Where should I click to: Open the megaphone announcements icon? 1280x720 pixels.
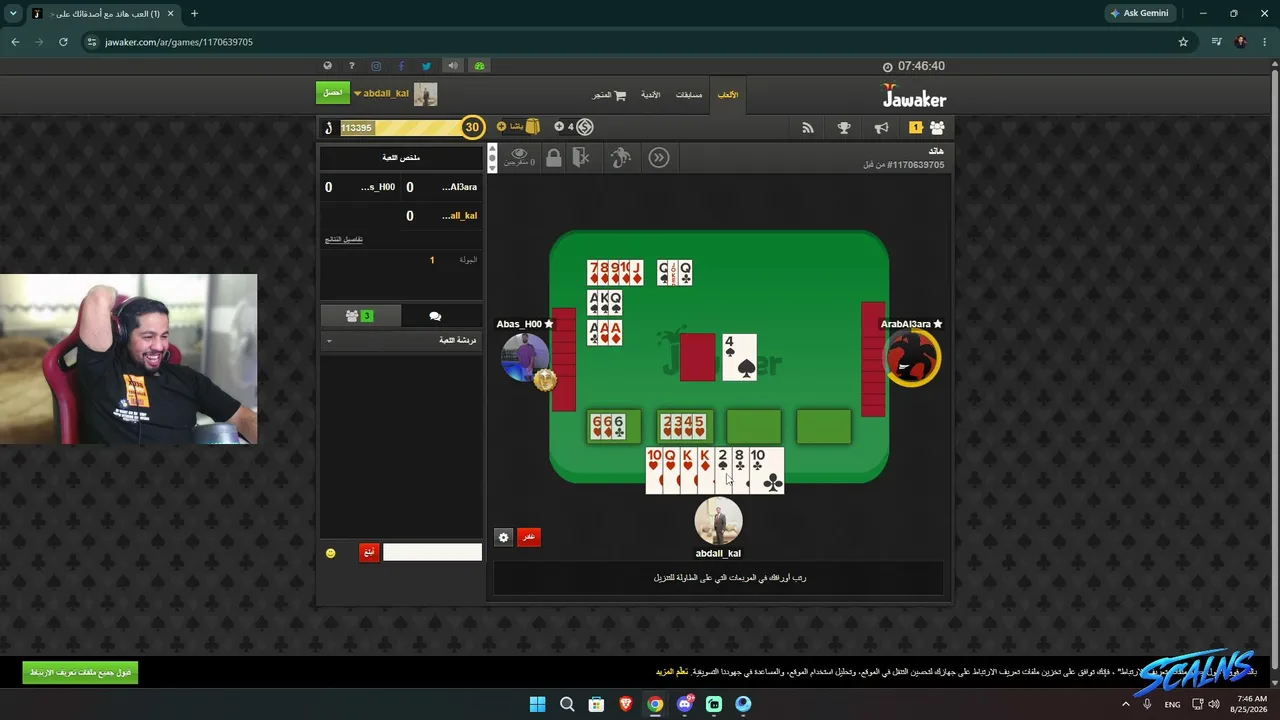point(881,127)
